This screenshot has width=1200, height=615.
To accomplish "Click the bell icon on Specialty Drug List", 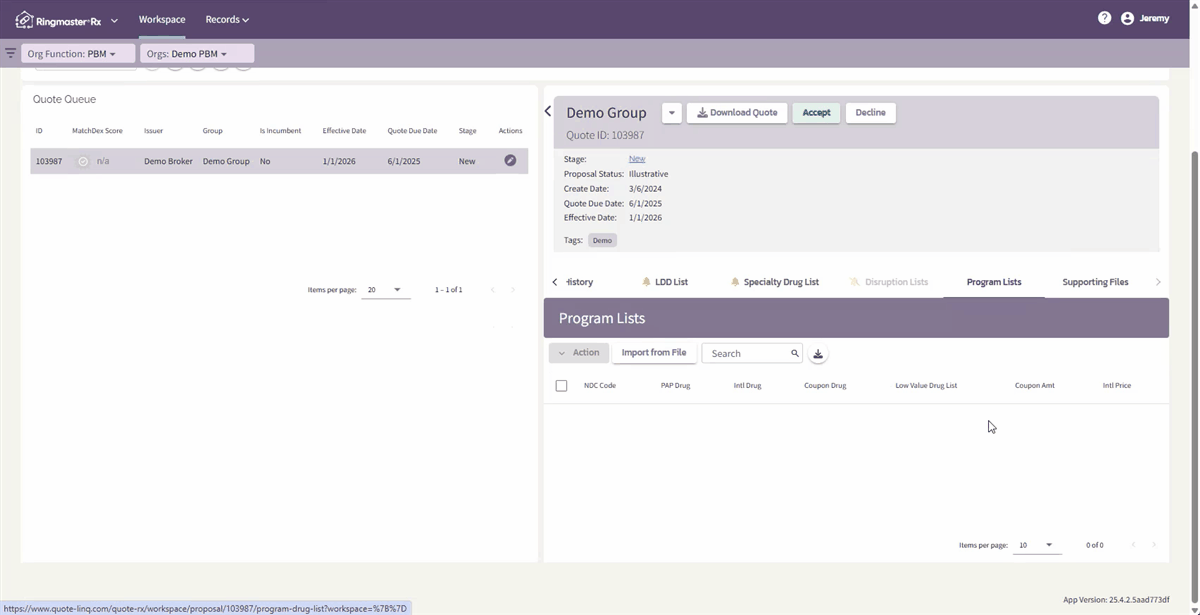I will pos(735,282).
